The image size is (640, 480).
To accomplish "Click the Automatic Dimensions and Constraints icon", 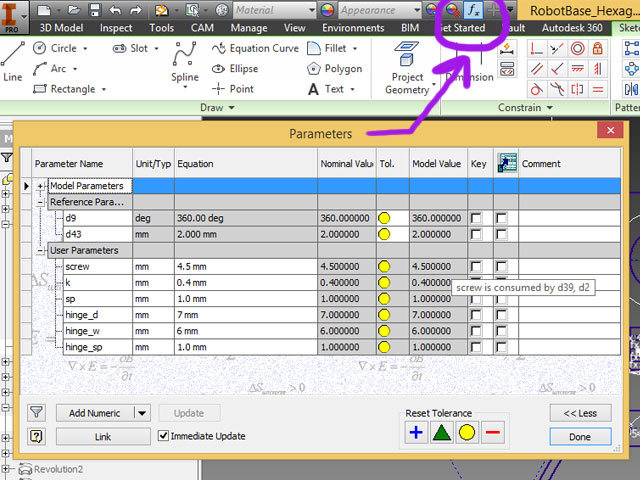I will click(x=507, y=49).
